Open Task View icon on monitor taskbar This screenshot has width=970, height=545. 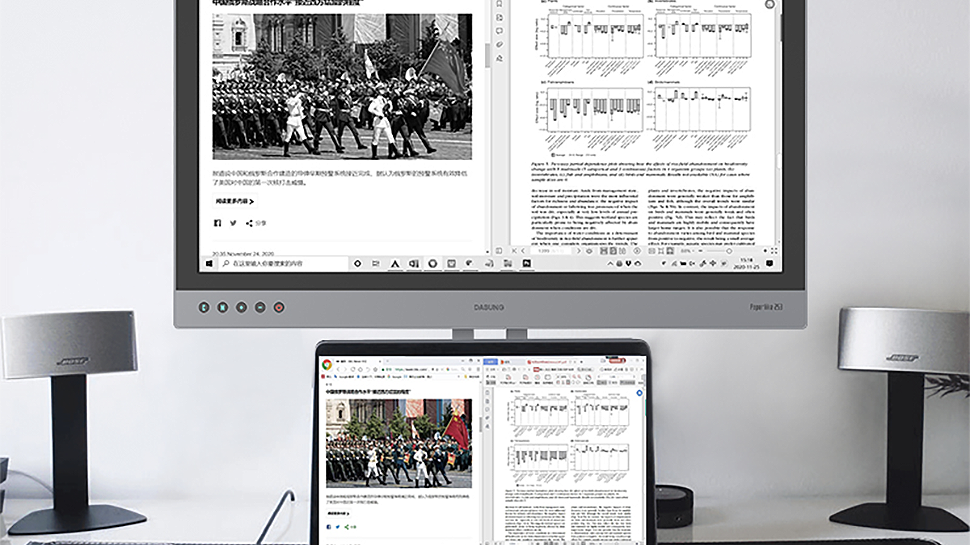[376, 264]
